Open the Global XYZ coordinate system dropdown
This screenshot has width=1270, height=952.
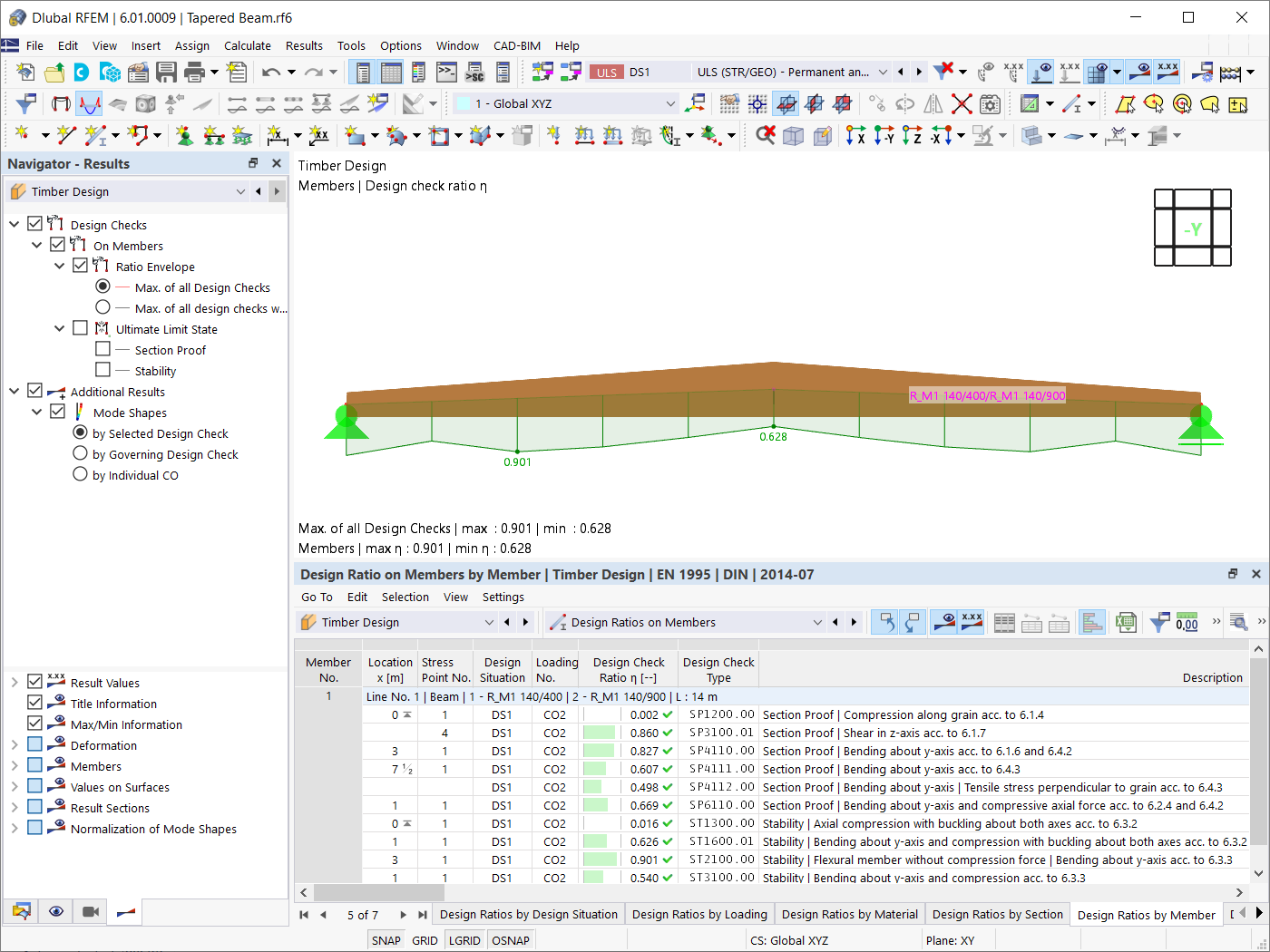(669, 103)
